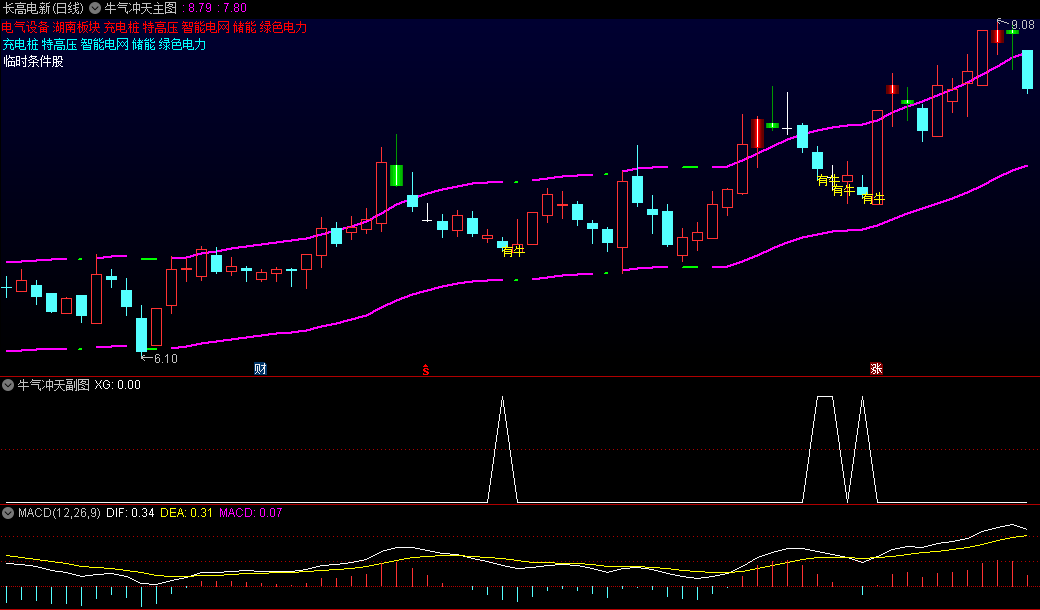
Task: Click the red 涨 marker icon
Action: point(876,369)
